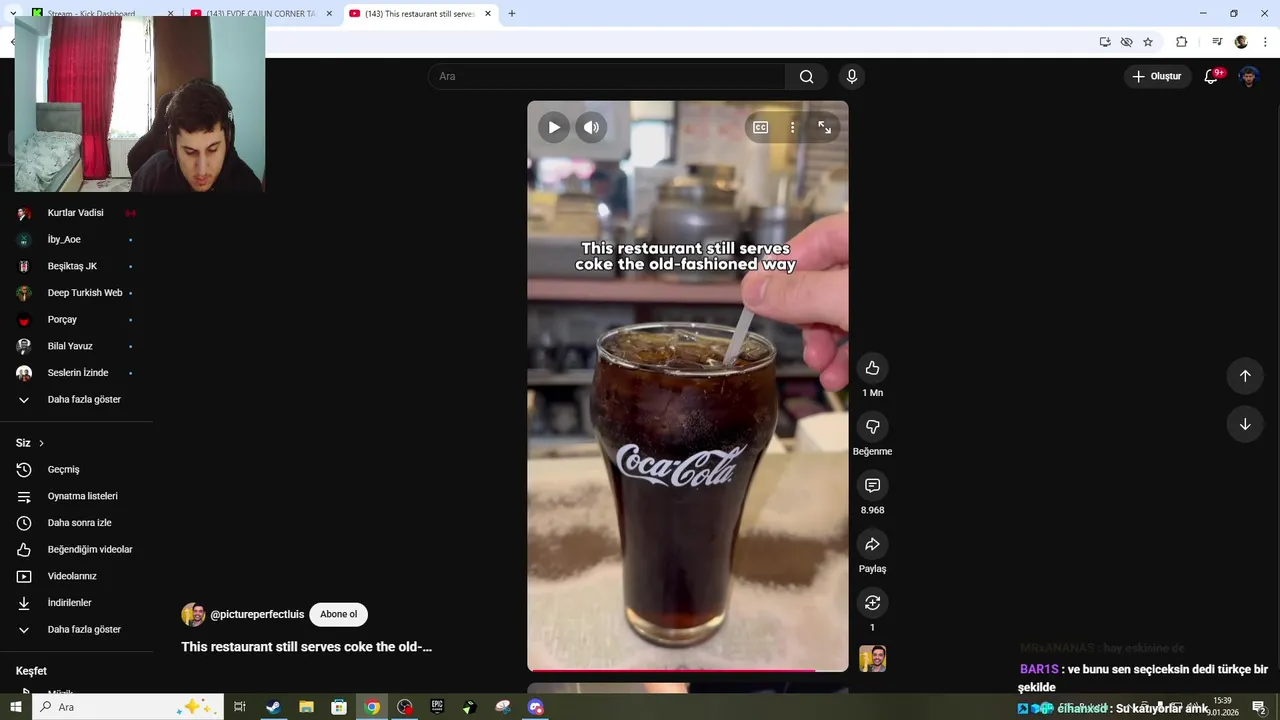Focus the Ara search field
This screenshot has height=720, width=1280.
pyautogui.click(x=606, y=76)
